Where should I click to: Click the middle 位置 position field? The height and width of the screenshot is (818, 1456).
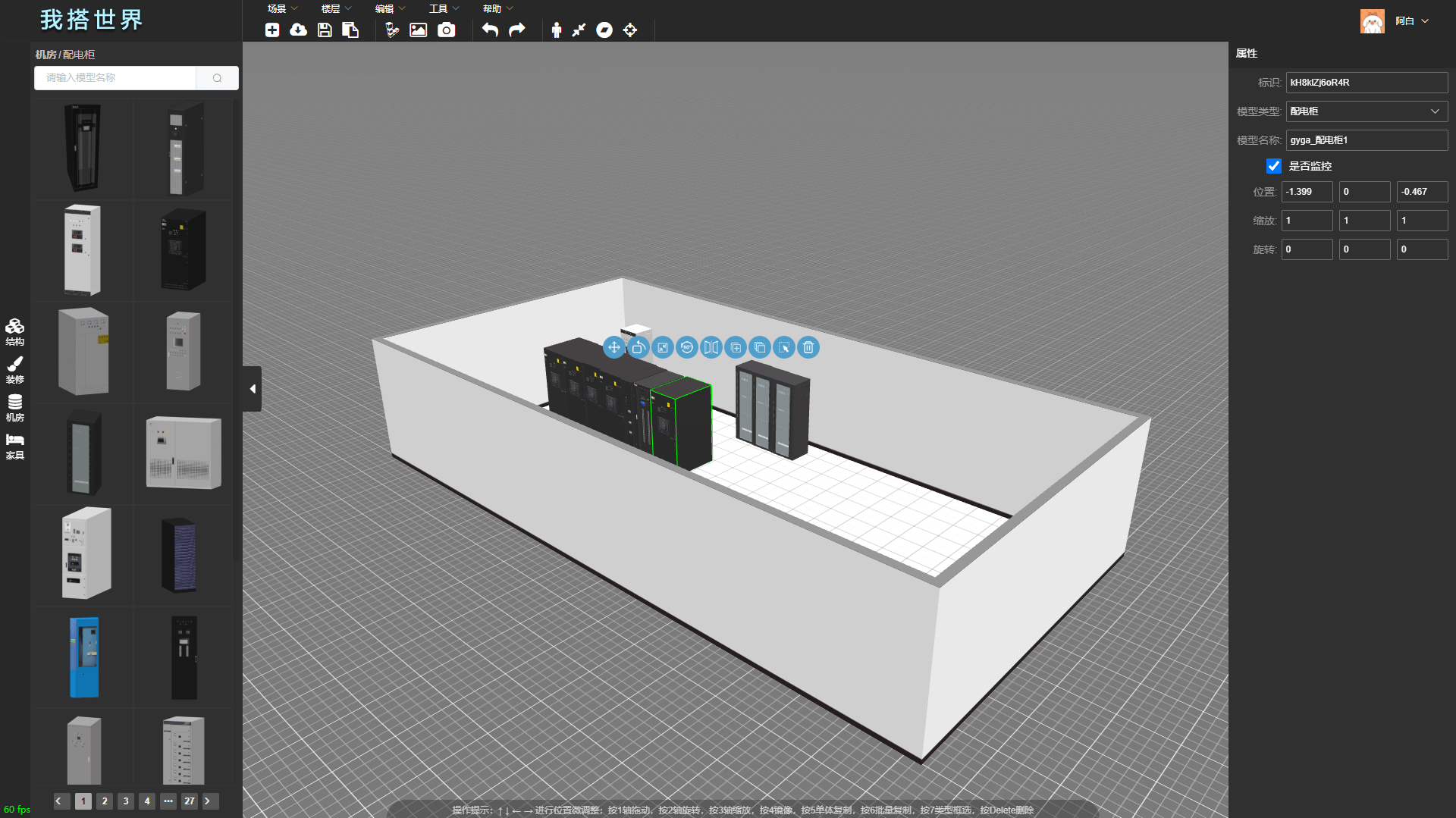[x=1365, y=192]
